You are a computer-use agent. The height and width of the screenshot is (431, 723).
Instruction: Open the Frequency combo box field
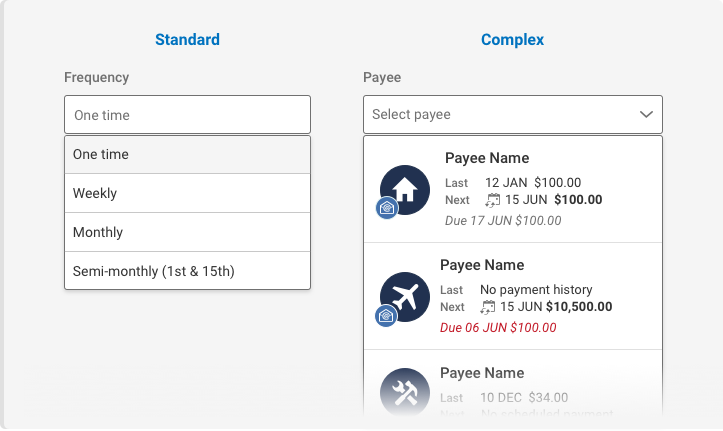(187, 115)
